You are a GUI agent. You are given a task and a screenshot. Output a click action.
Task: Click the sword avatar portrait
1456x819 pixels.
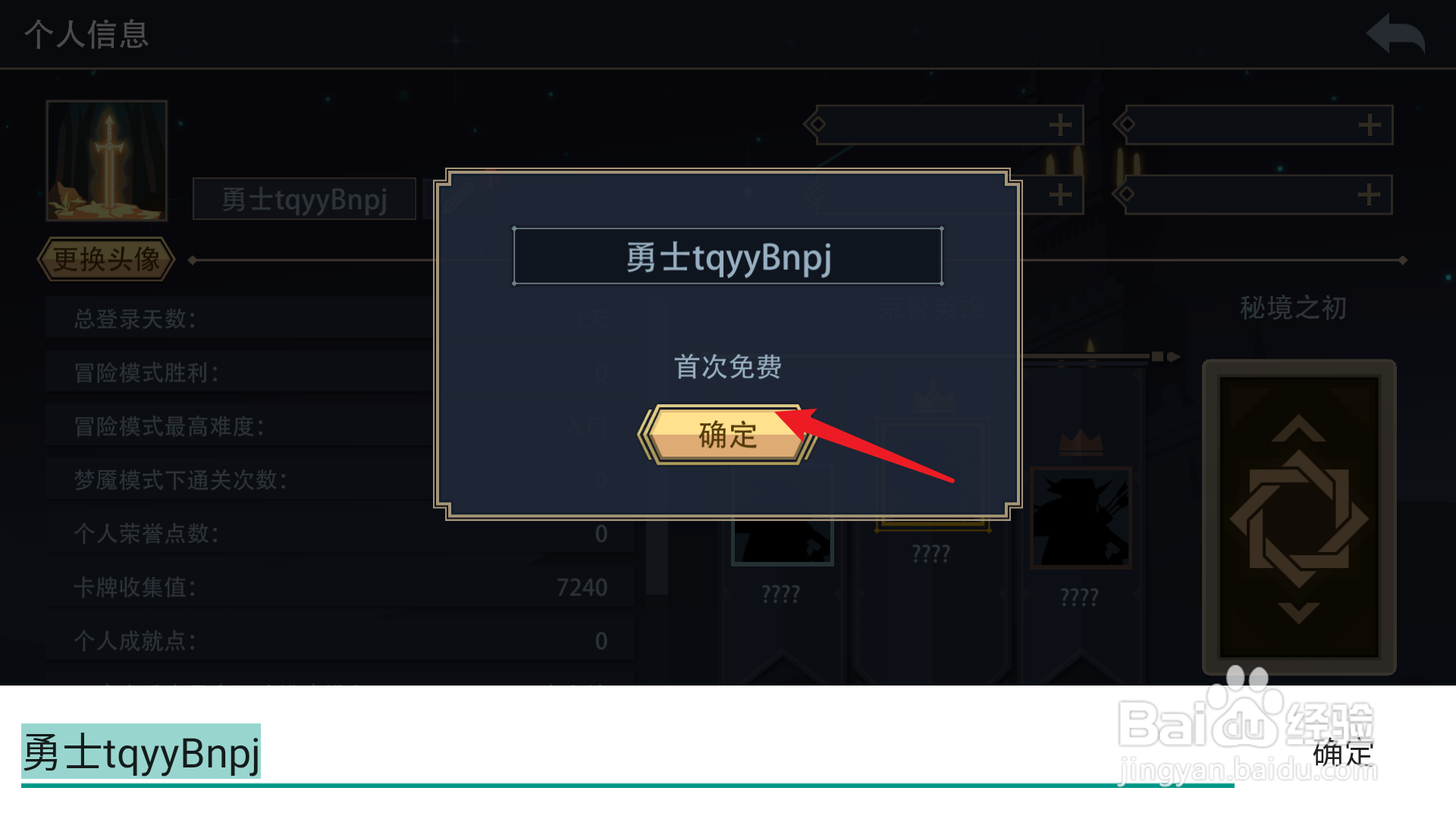coord(107,161)
